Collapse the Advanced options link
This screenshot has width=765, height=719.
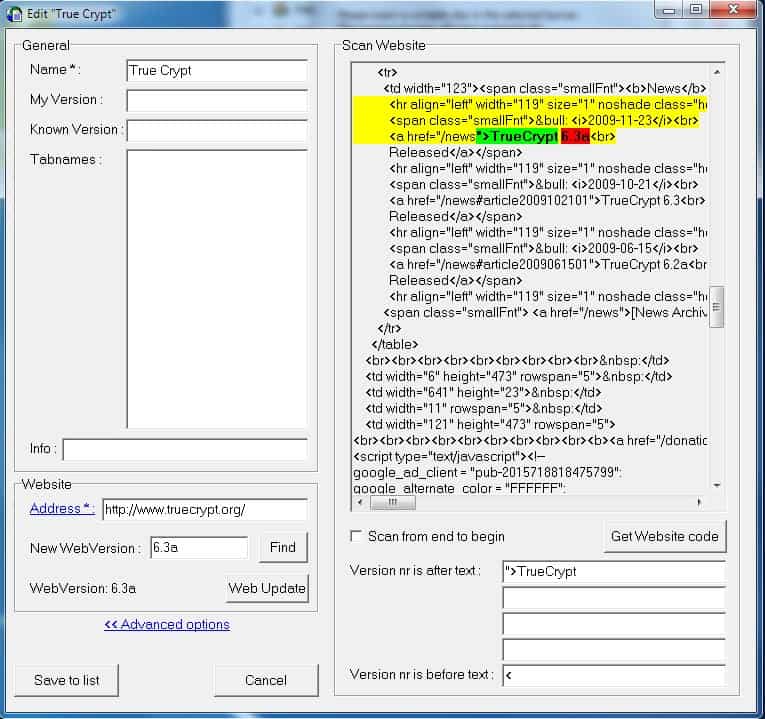coord(167,625)
